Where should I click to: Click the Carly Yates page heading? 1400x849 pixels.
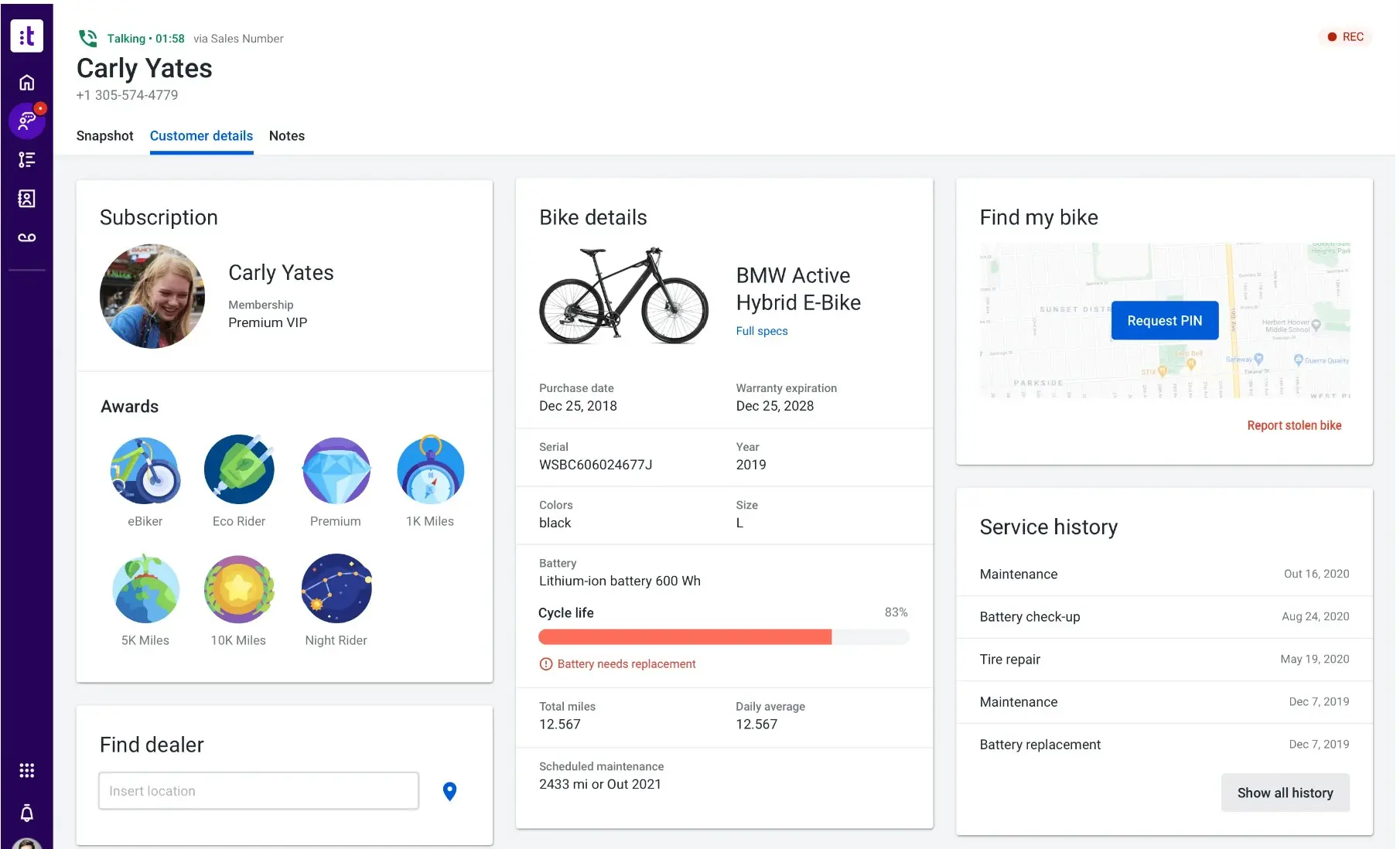(144, 68)
